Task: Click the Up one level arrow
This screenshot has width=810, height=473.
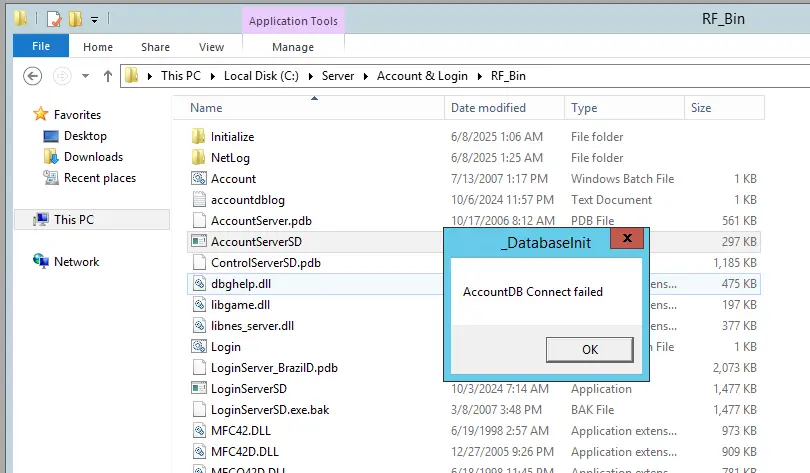Action: pyautogui.click(x=107, y=76)
